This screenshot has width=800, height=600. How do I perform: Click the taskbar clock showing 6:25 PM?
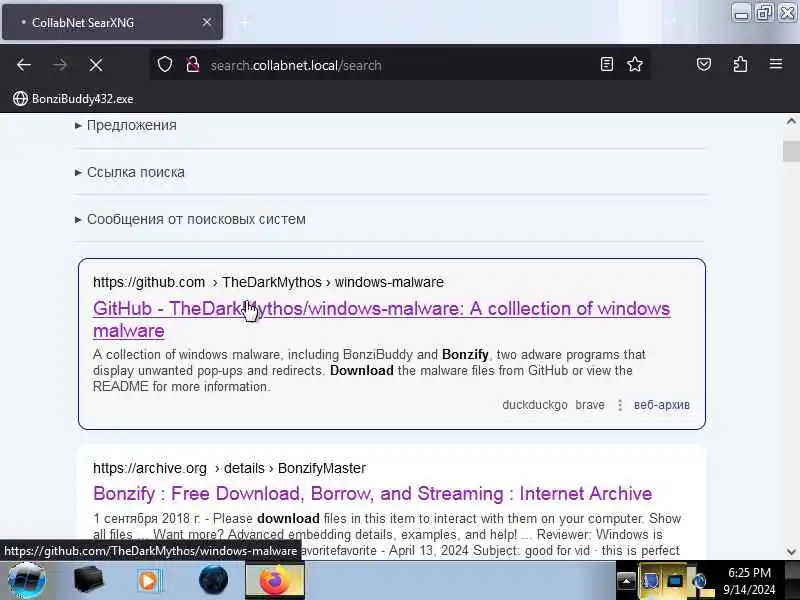pyautogui.click(x=749, y=581)
